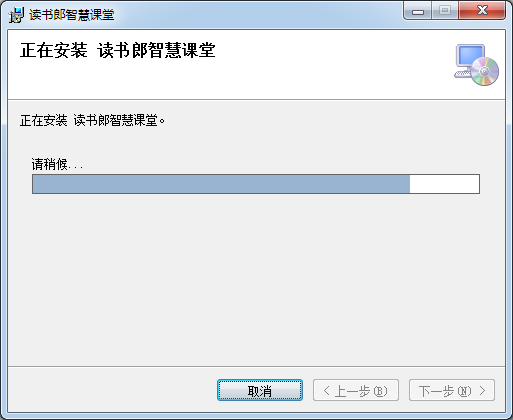Cancel installation with the 取消 button
The image size is (513, 420).
pos(260,390)
